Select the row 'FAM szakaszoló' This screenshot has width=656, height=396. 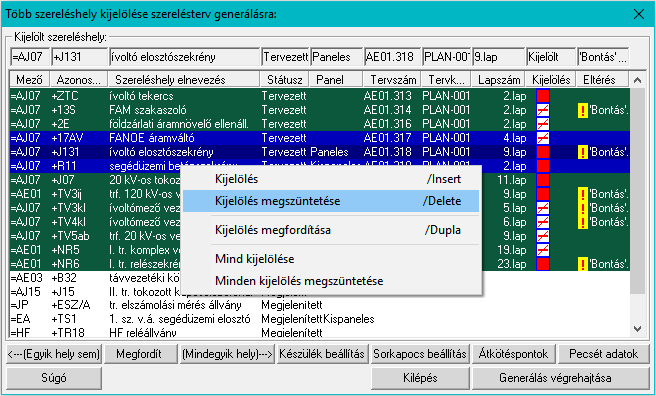coord(320,110)
